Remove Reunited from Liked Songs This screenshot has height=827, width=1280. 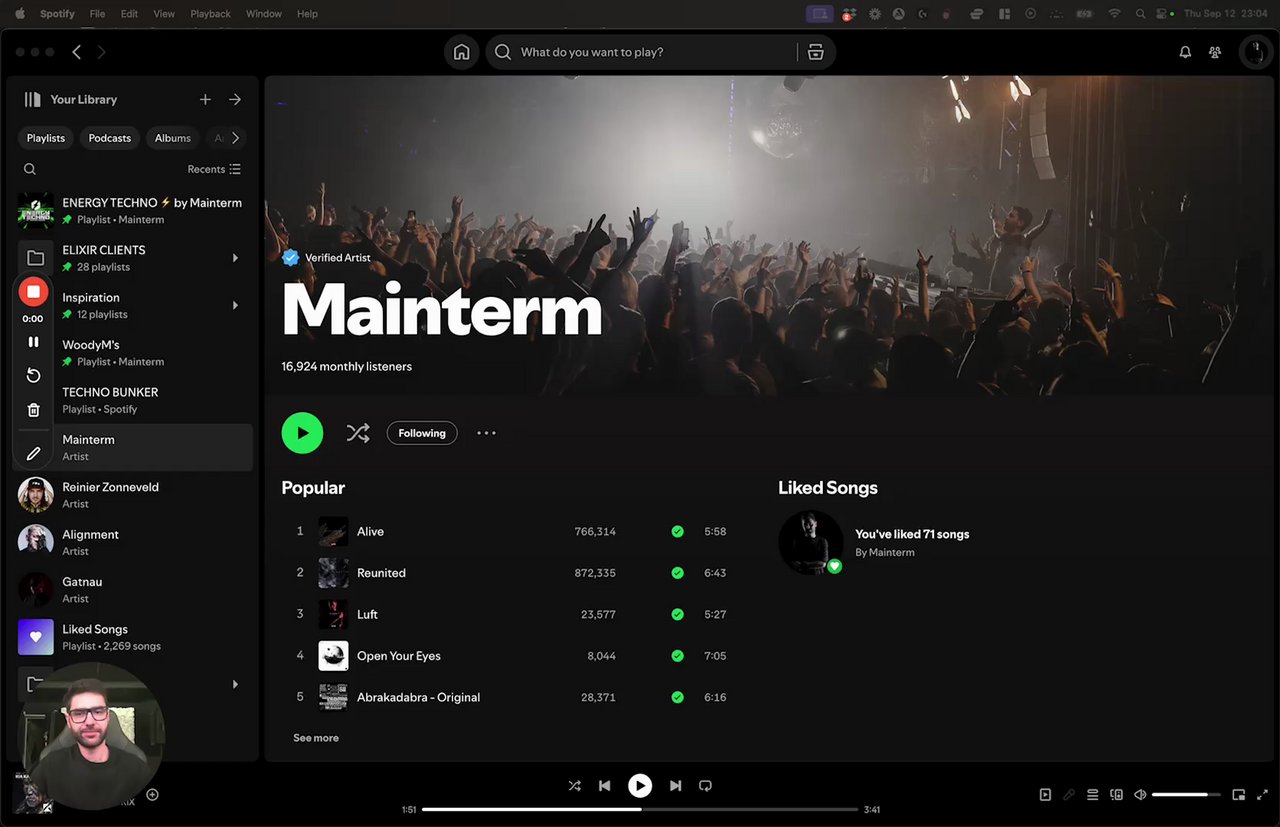(x=677, y=573)
